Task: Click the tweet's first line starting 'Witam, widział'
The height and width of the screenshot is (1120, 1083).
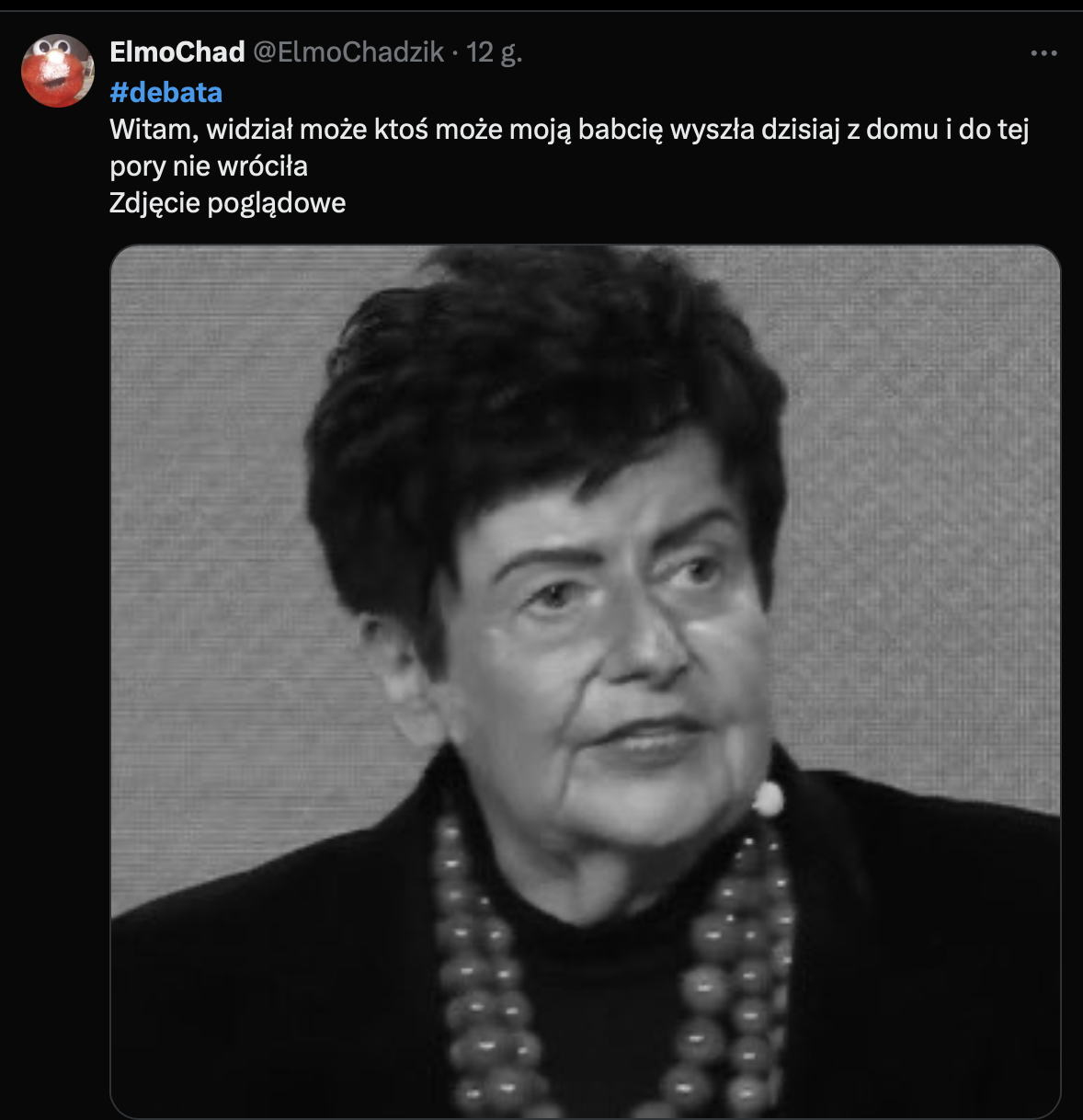Action: click(569, 129)
